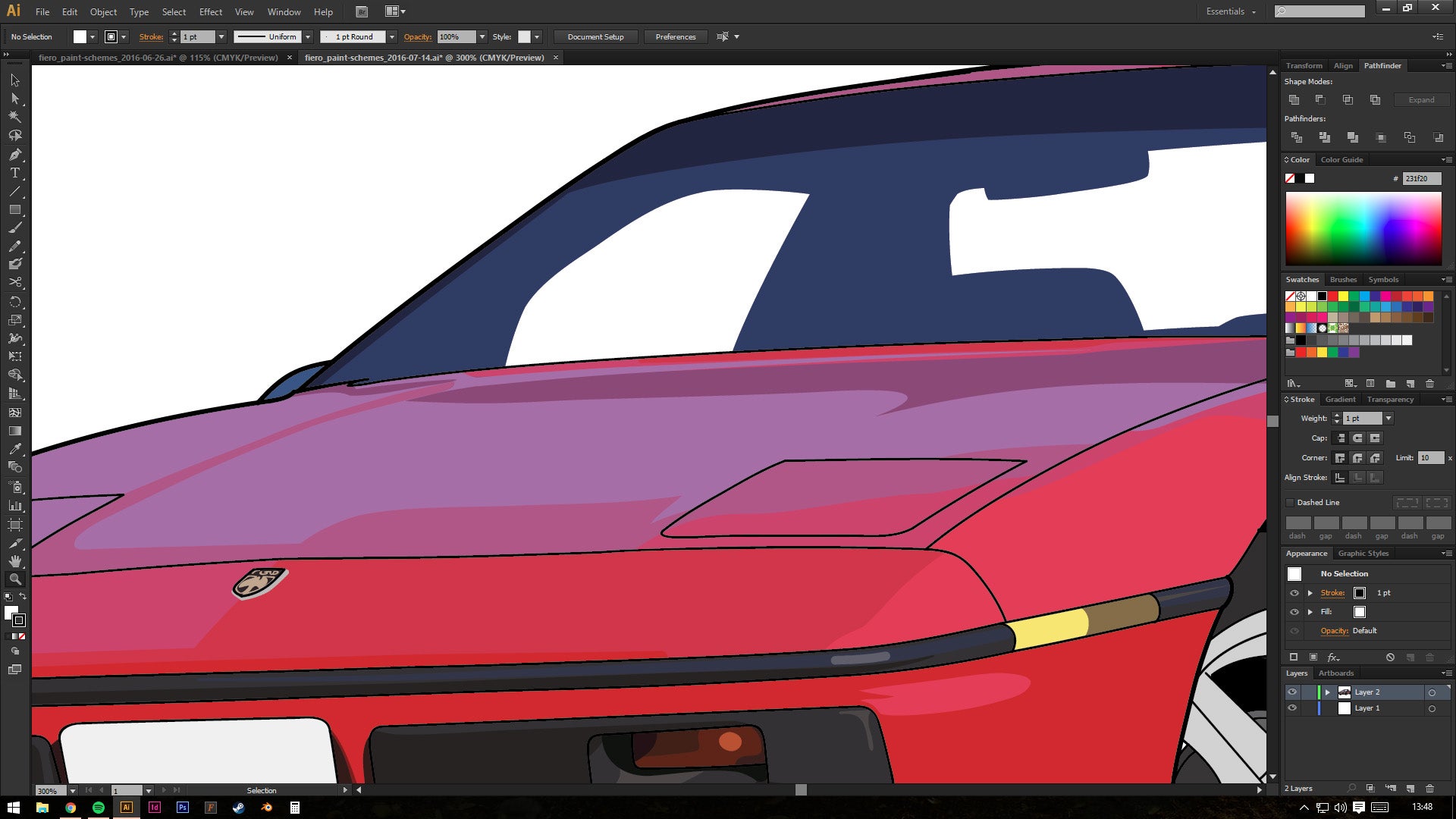The width and height of the screenshot is (1456, 819).
Task: Switch to the Gradient tab
Action: 1340,400
